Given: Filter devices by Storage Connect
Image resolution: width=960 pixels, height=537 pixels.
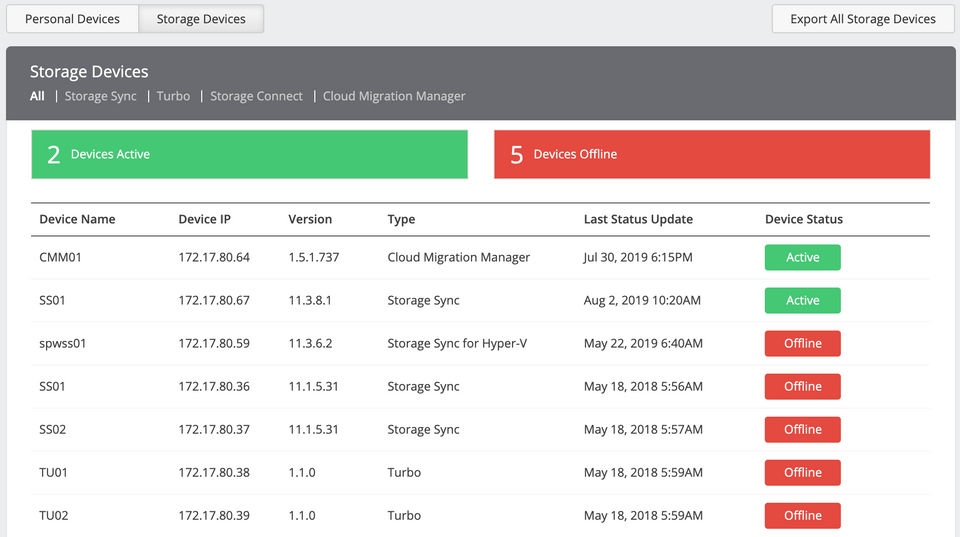Looking at the screenshot, I should pyautogui.click(x=256, y=96).
